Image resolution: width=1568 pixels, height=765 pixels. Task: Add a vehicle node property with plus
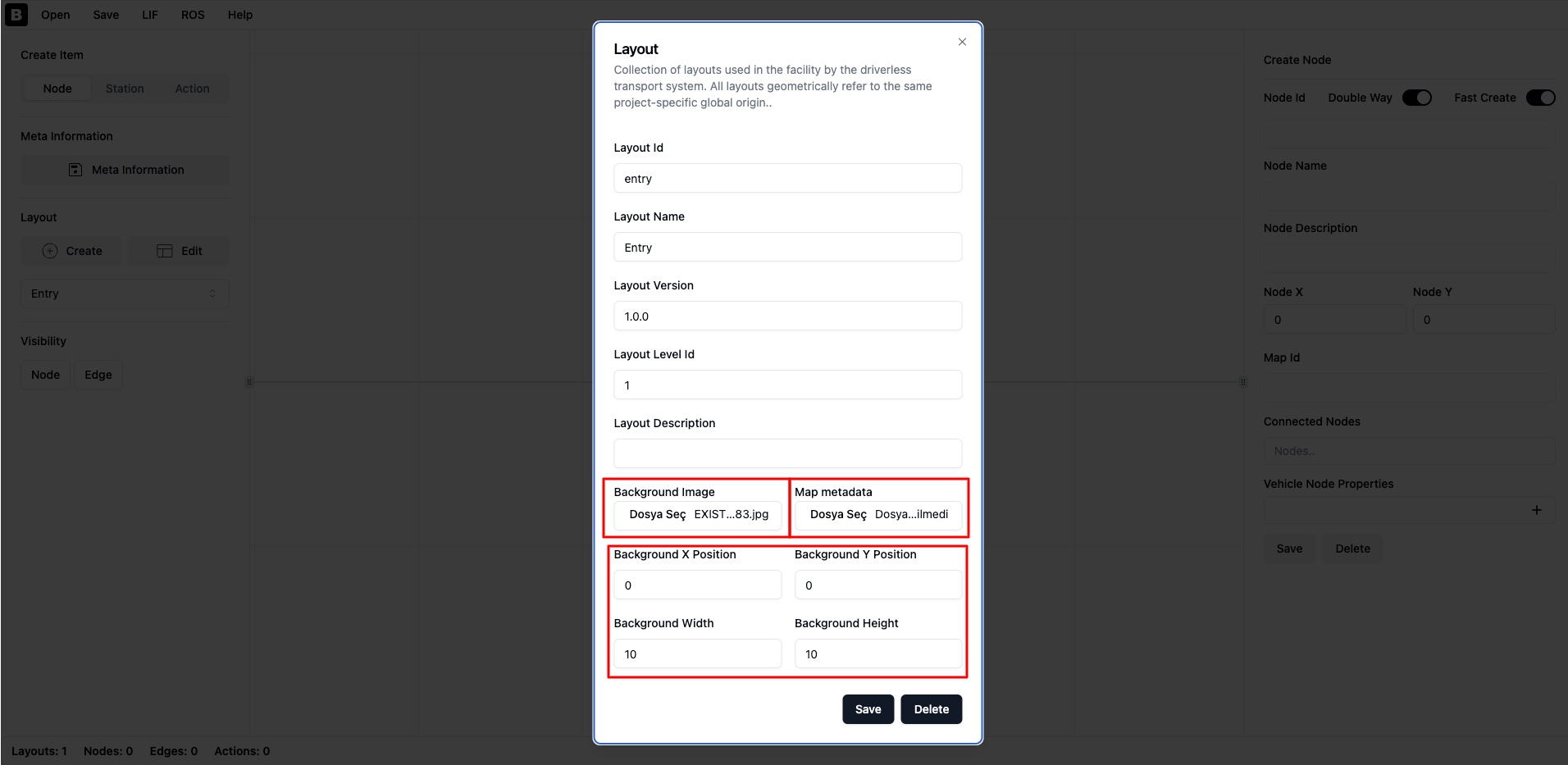coord(1536,510)
